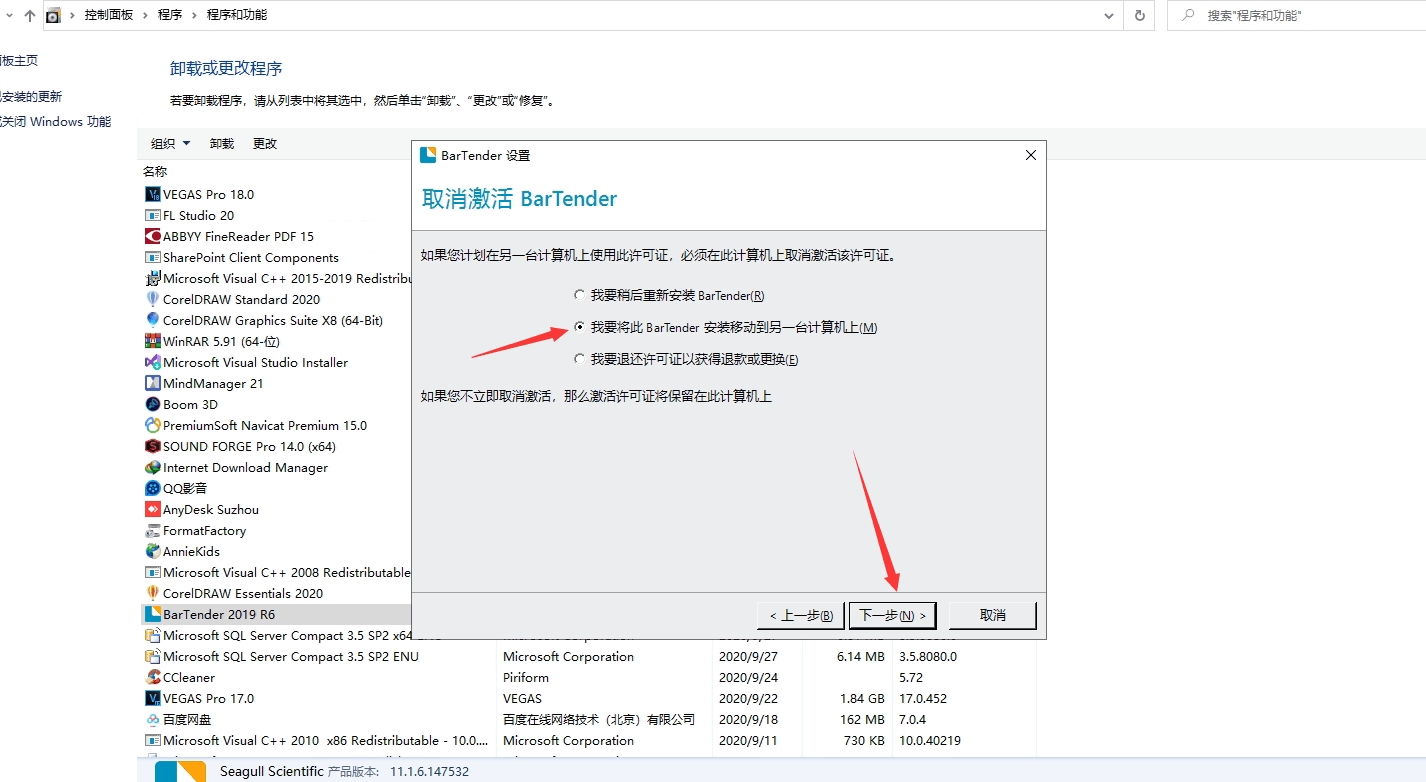The image size is (1426, 782).
Task: Select the BarTender 2019 R6 icon
Action: coord(153,614)
